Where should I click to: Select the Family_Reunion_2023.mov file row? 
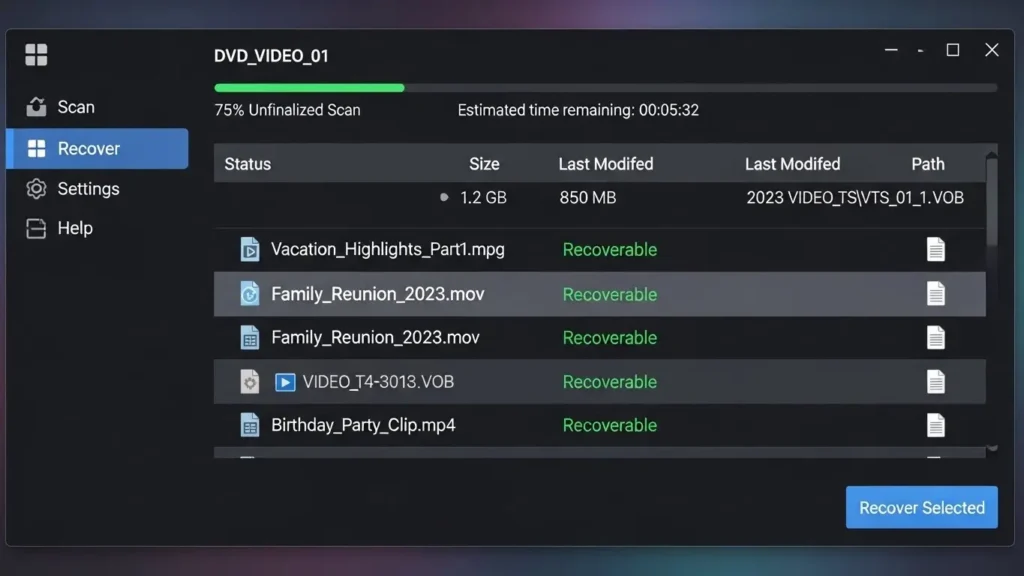(500, 293)
